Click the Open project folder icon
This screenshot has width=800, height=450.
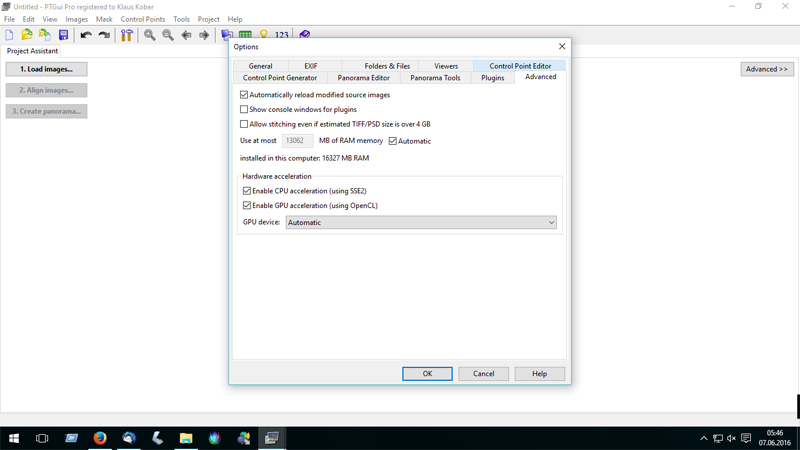(27, 35)
